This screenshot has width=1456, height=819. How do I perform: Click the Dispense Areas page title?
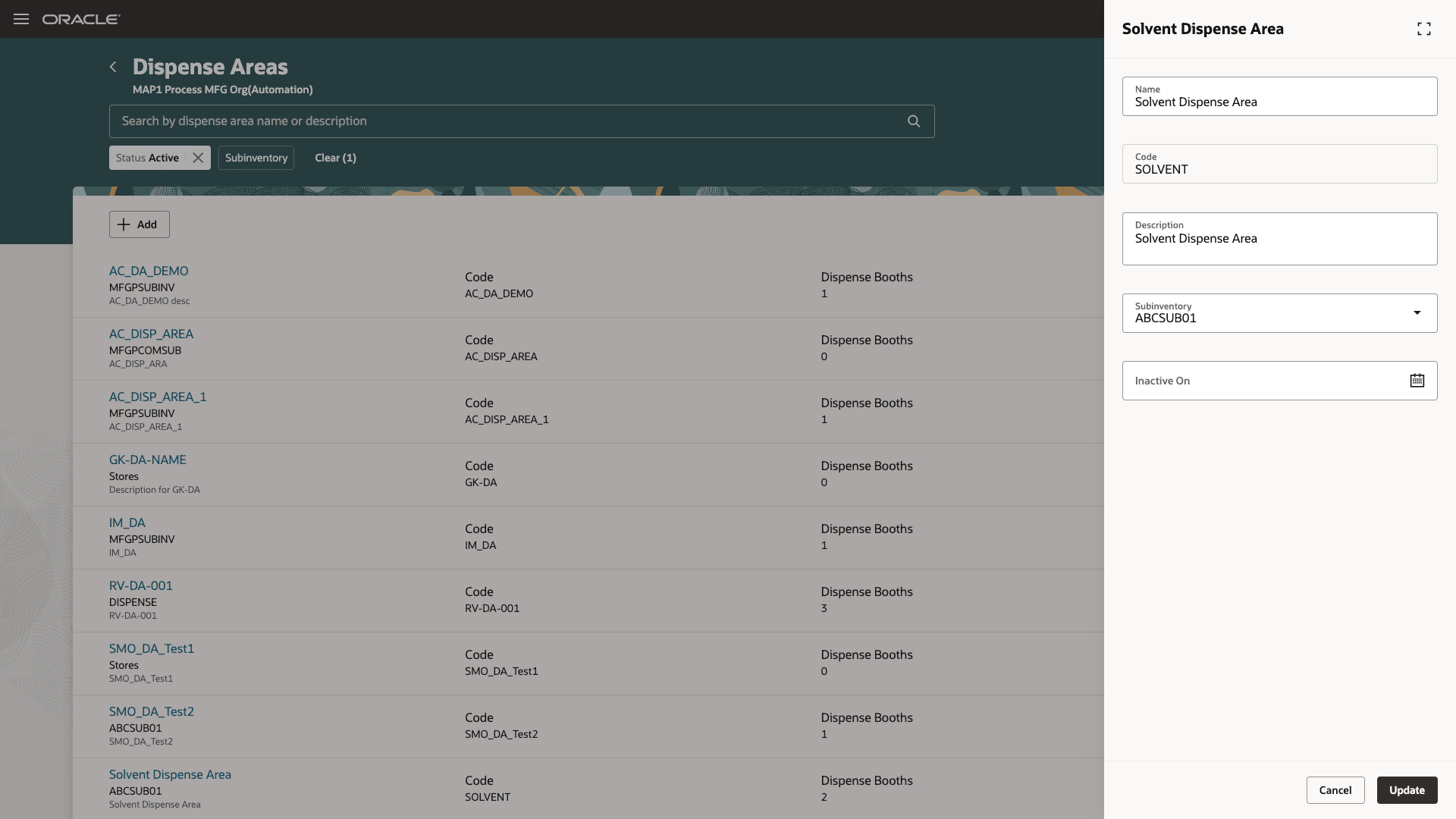(x=210, y=67)
